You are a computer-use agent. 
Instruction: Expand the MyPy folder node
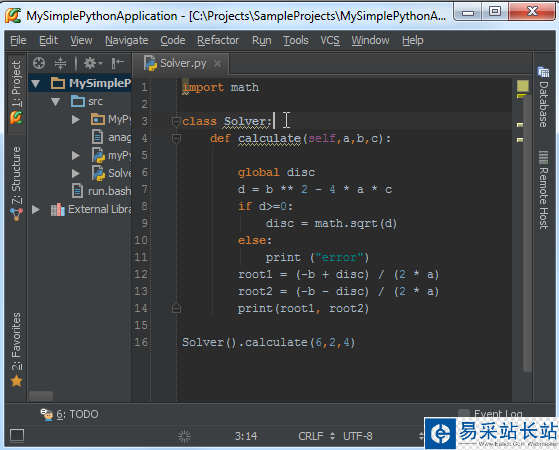tap(76, 119)
